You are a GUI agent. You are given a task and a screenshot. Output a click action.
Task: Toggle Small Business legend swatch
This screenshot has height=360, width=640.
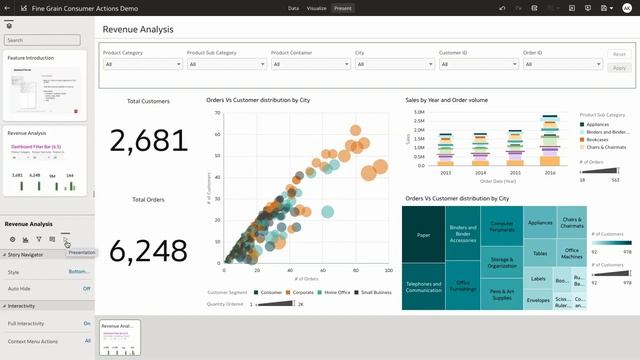click(x=356, y=293)
